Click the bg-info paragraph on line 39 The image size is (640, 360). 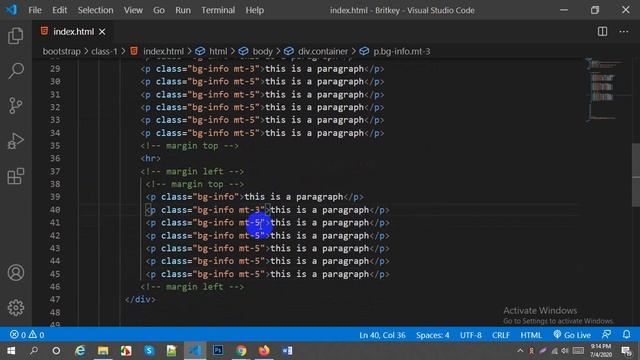click(x=254, y=197)
